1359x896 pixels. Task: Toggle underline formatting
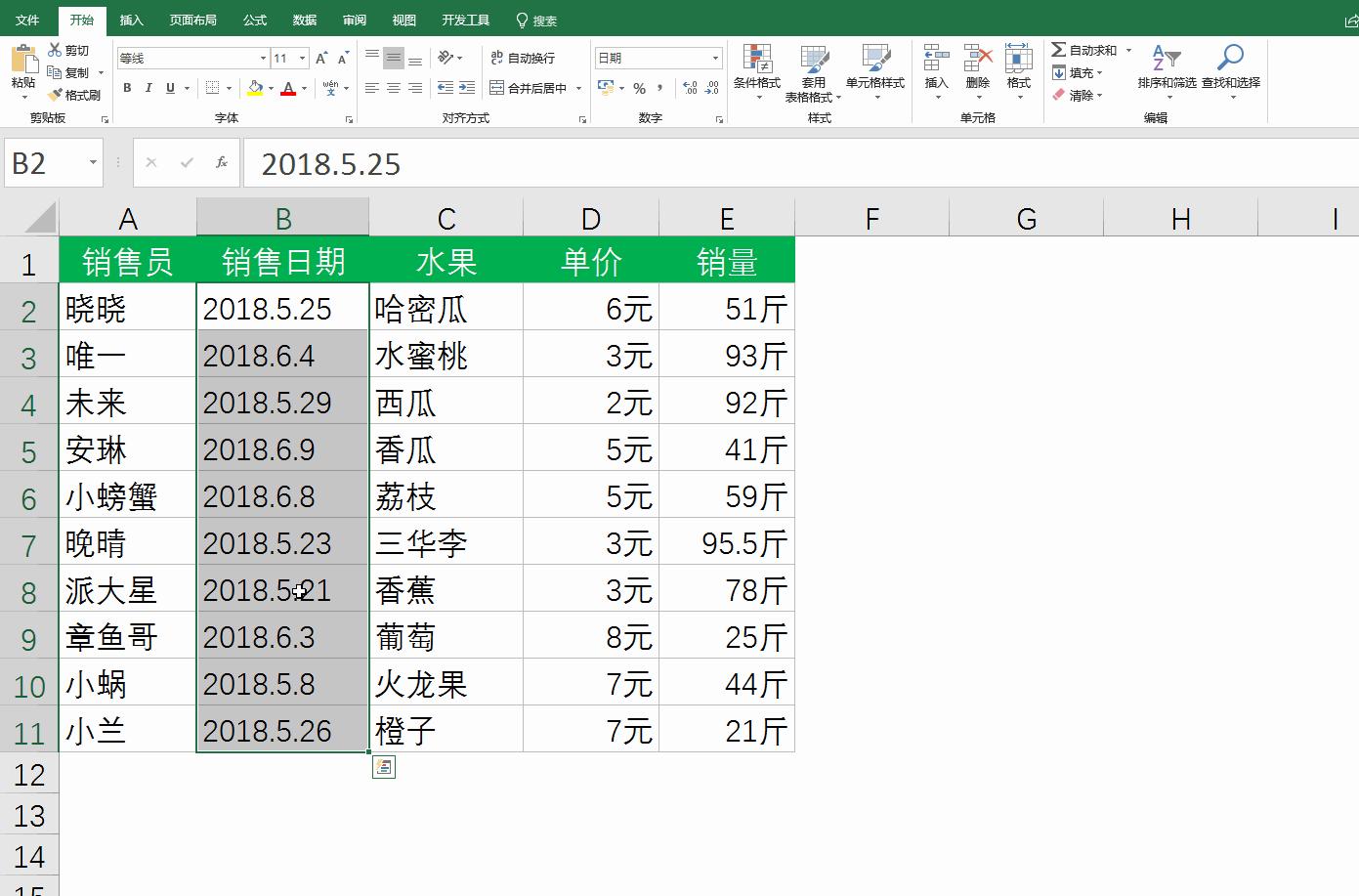click(168, 88)
